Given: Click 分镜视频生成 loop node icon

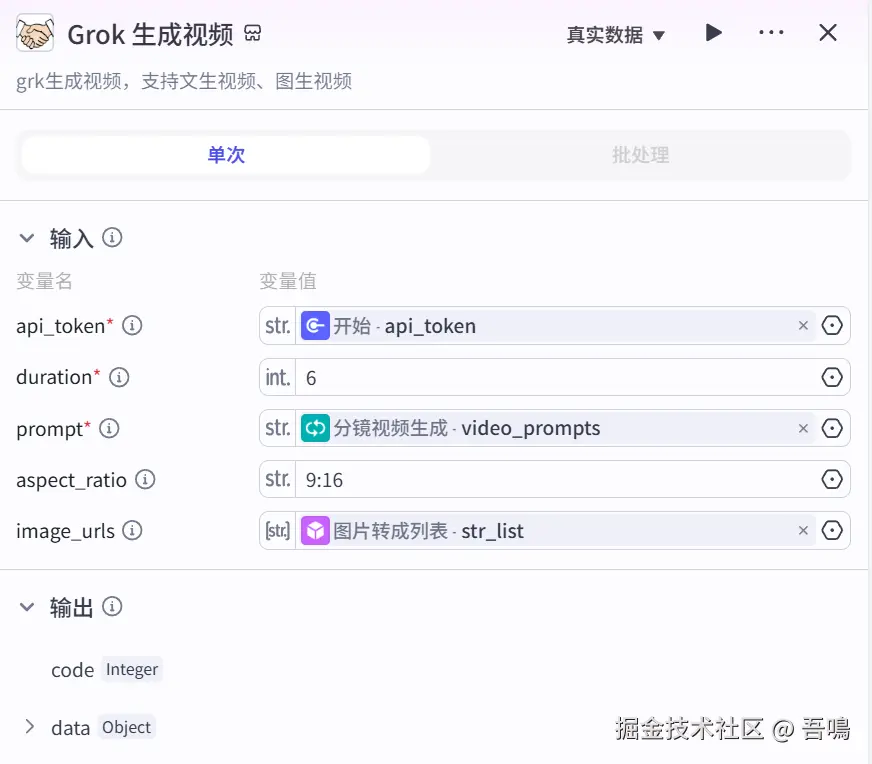Looking at the screenshot, I should (315, 428).
